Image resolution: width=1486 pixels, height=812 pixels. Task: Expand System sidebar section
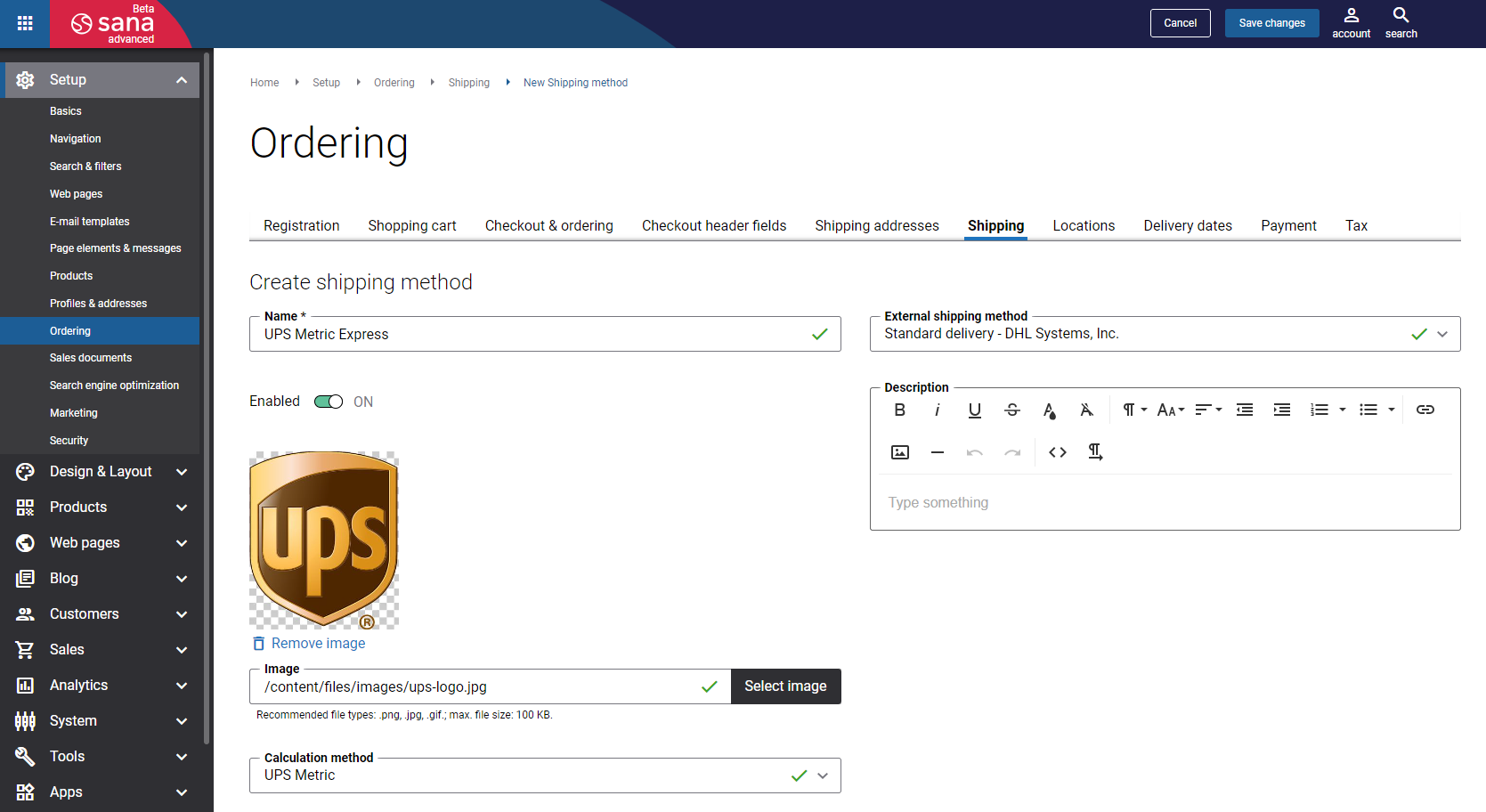coord(182,721)
